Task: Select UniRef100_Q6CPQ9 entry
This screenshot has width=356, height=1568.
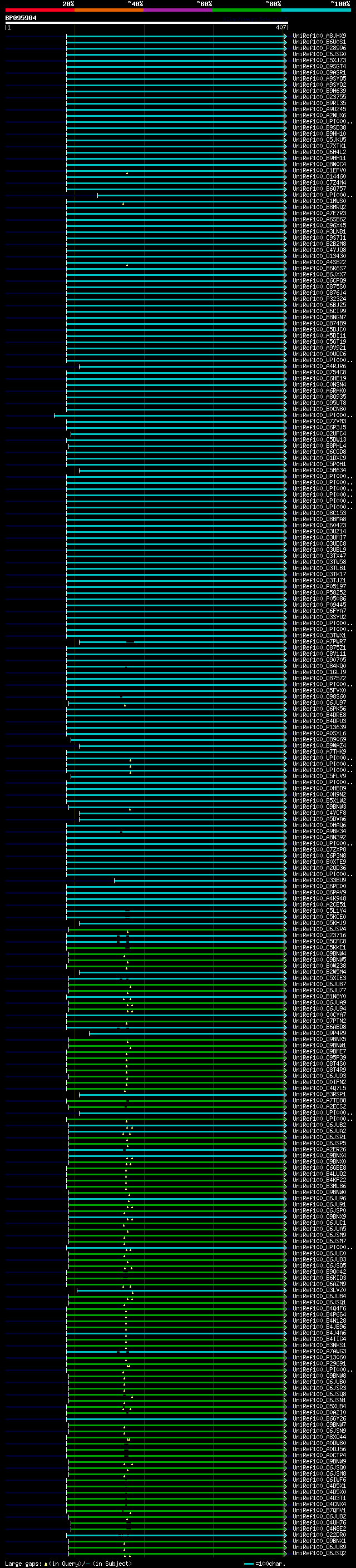Action: coord(319,280)
